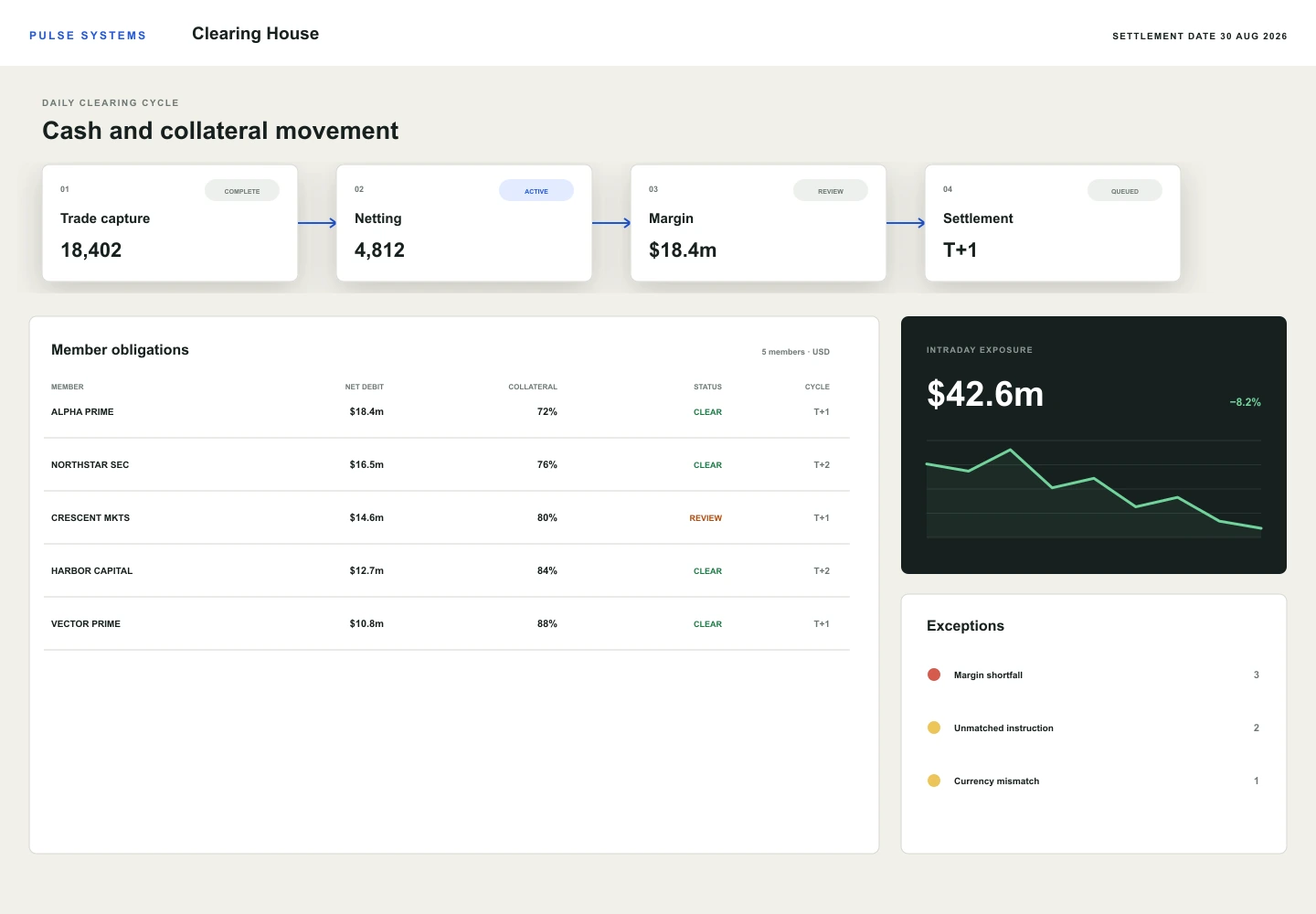Click the yellow Currency mismatch dot
The height and width of the screenshot is (914, 1316).
pos(934,781)
